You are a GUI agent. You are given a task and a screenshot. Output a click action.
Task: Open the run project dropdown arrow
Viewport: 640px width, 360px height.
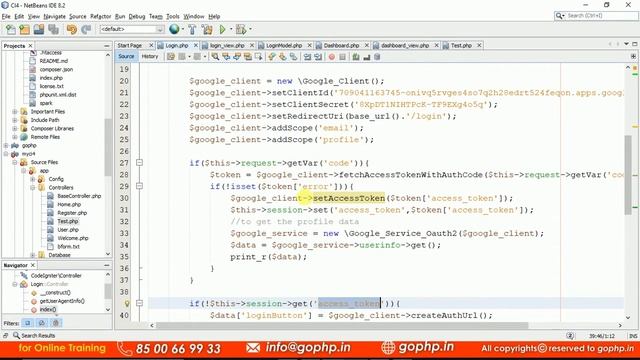(x=231, y=29)
